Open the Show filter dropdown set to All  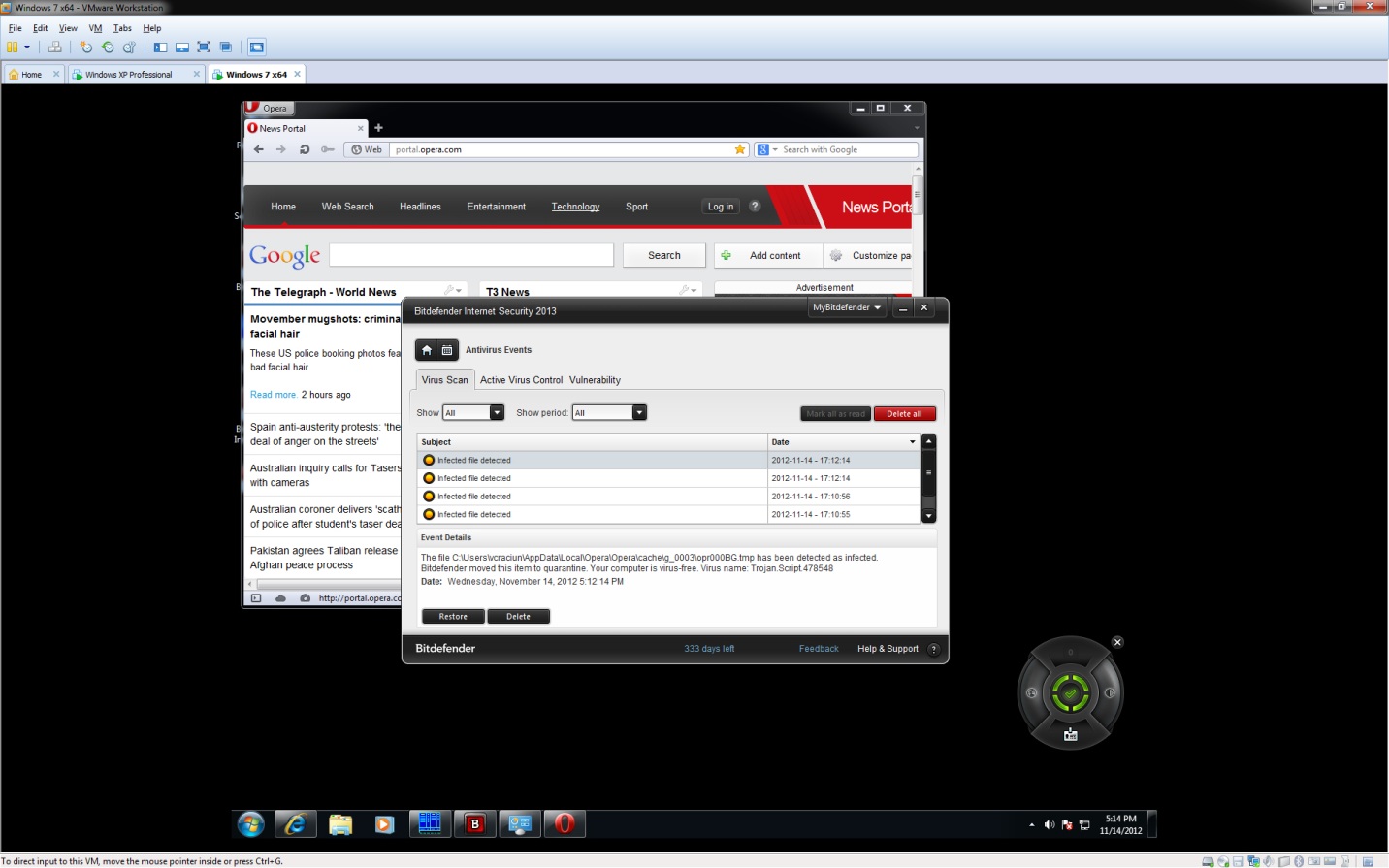tap(473, 413)
